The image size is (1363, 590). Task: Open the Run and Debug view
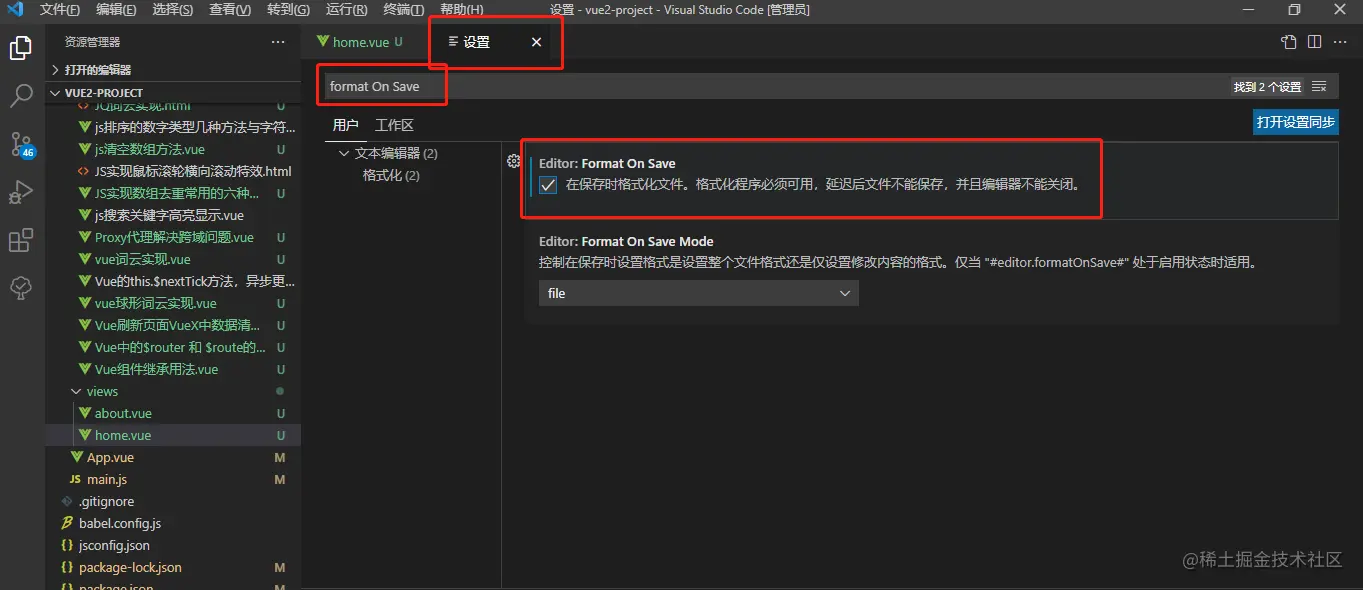(x=21, y=192)
